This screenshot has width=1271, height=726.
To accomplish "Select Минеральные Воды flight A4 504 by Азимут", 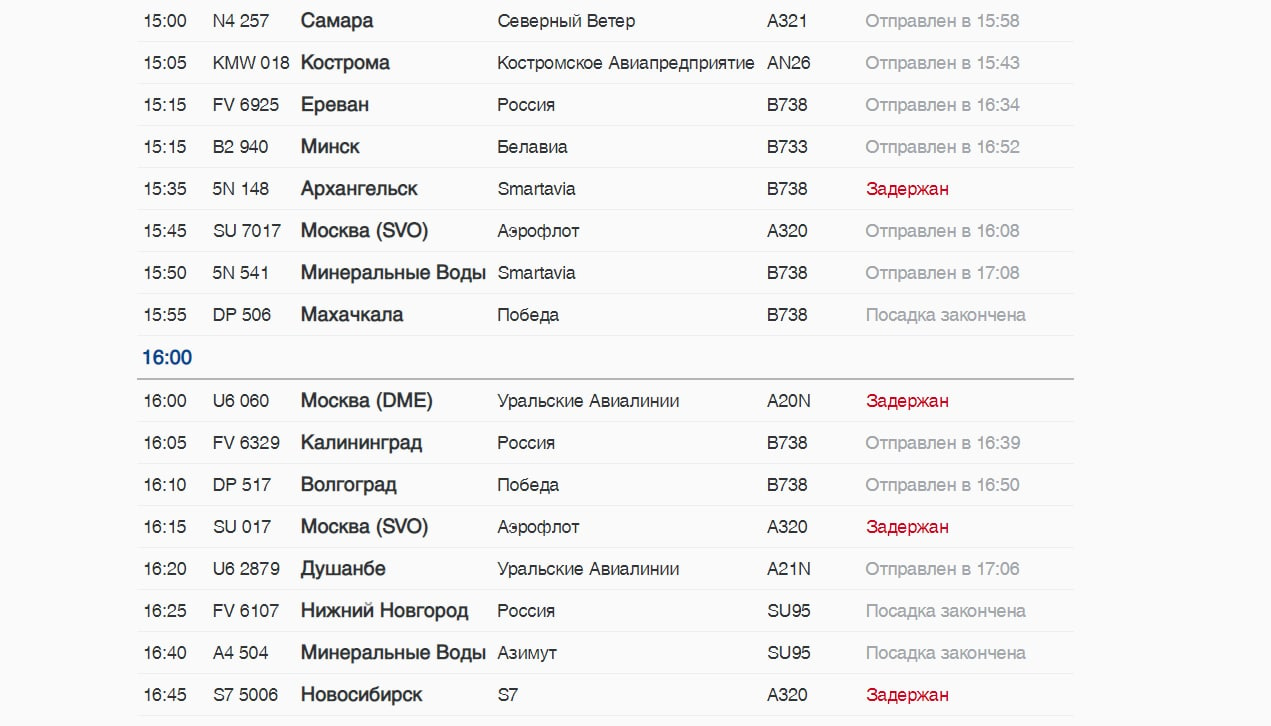I will 605,653.
